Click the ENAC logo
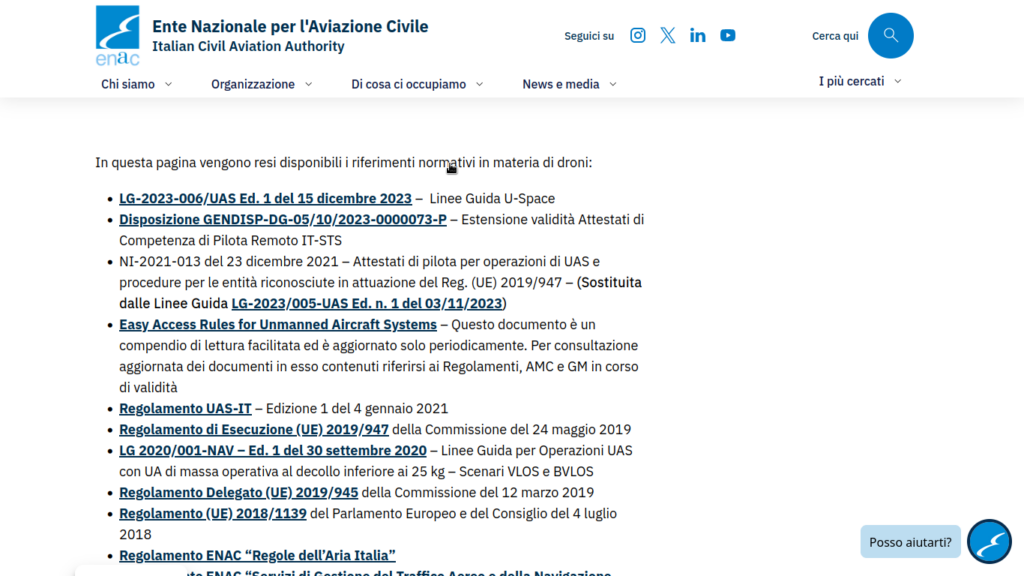This screenshot has height=576, width=1024. click(x=118, y=36)
